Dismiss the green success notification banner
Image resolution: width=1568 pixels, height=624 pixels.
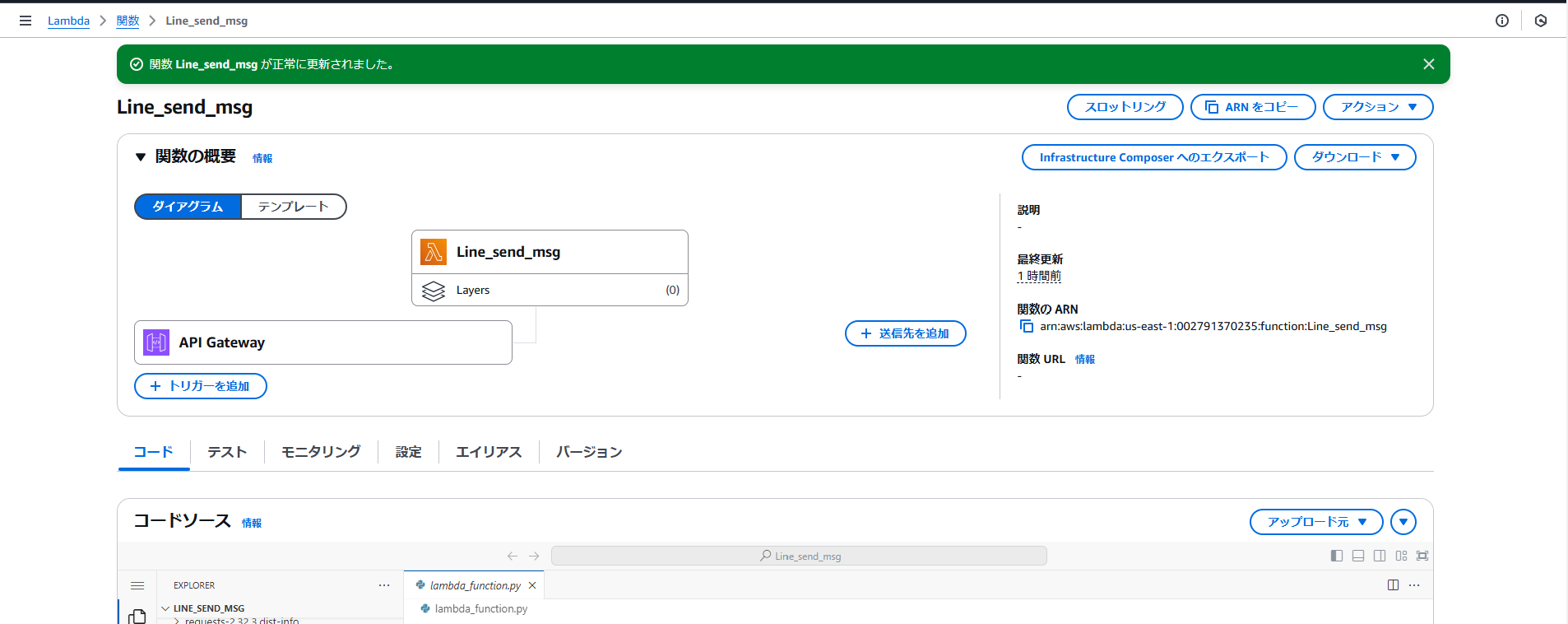1429,64
